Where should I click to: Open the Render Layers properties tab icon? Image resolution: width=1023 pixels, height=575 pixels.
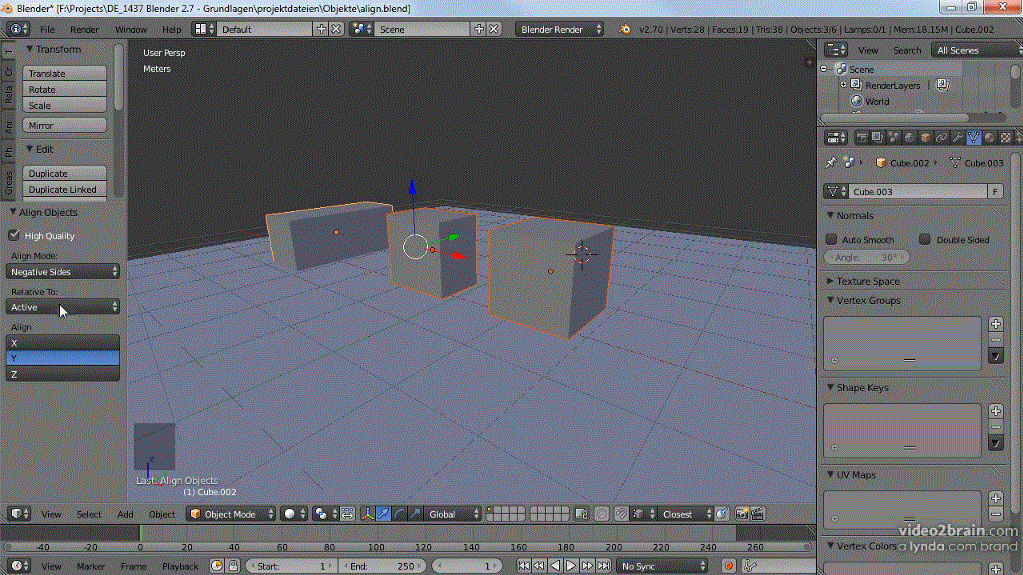(878, 138)
